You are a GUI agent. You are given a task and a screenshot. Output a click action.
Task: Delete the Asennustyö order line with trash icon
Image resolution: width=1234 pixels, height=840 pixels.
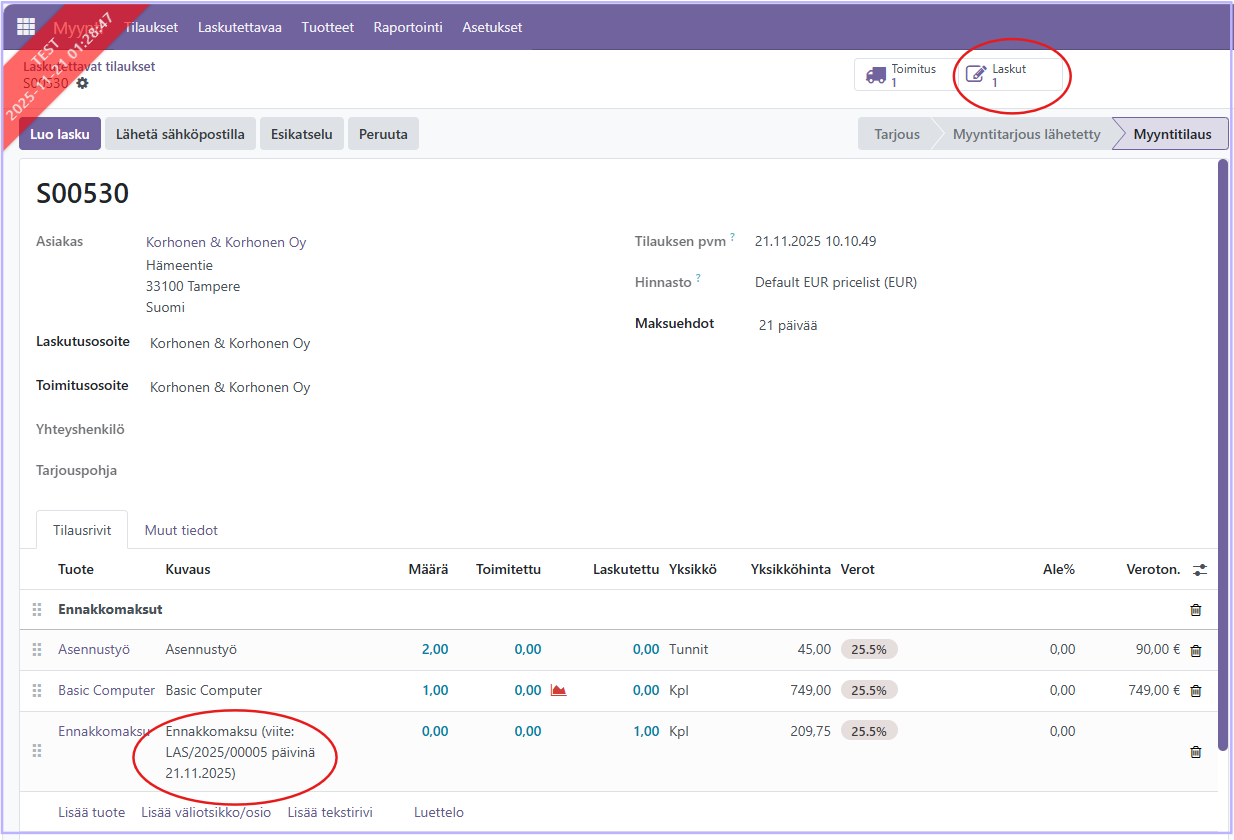(1195, 650)
